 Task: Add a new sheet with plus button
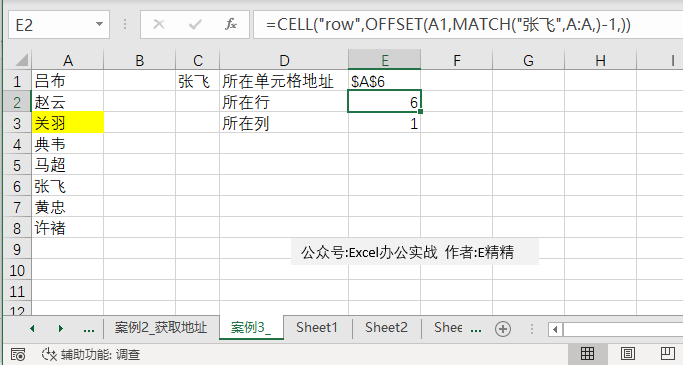click(x=503, y=329)
